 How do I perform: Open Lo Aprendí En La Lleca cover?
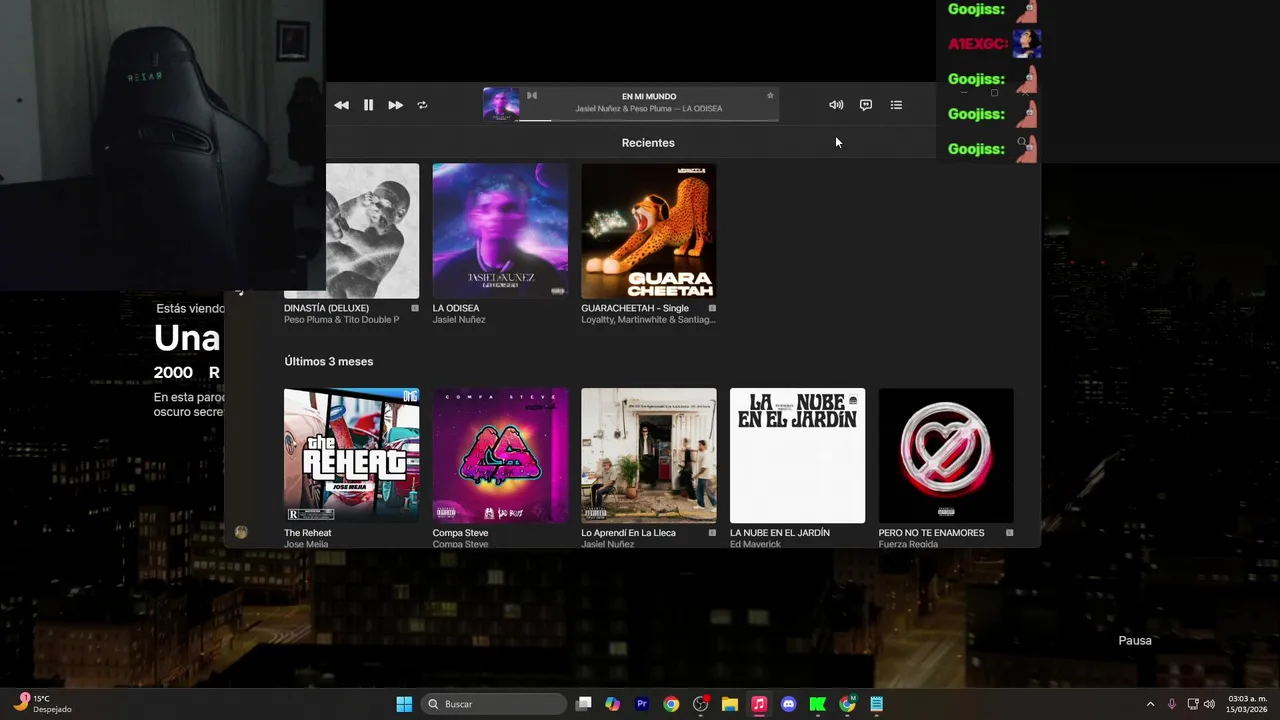649,455
